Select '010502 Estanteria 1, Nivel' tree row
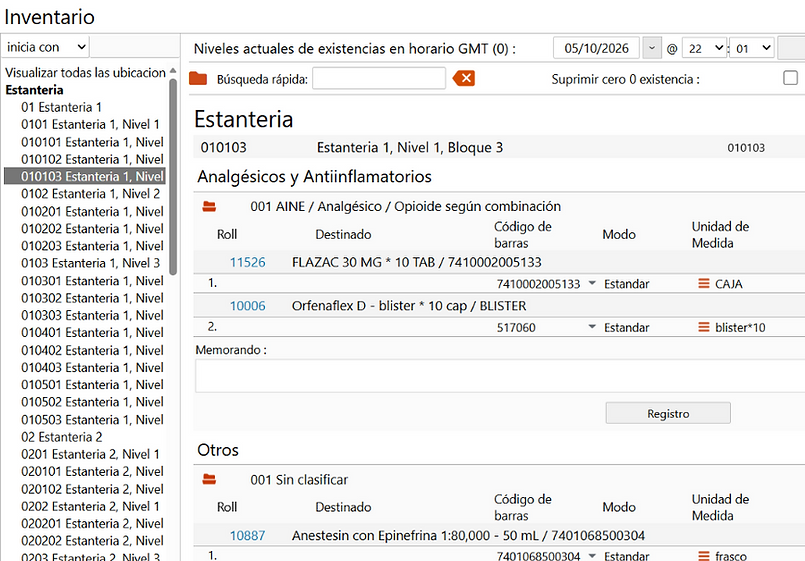Viewport: 805px width, 561px height. point(92,402)
